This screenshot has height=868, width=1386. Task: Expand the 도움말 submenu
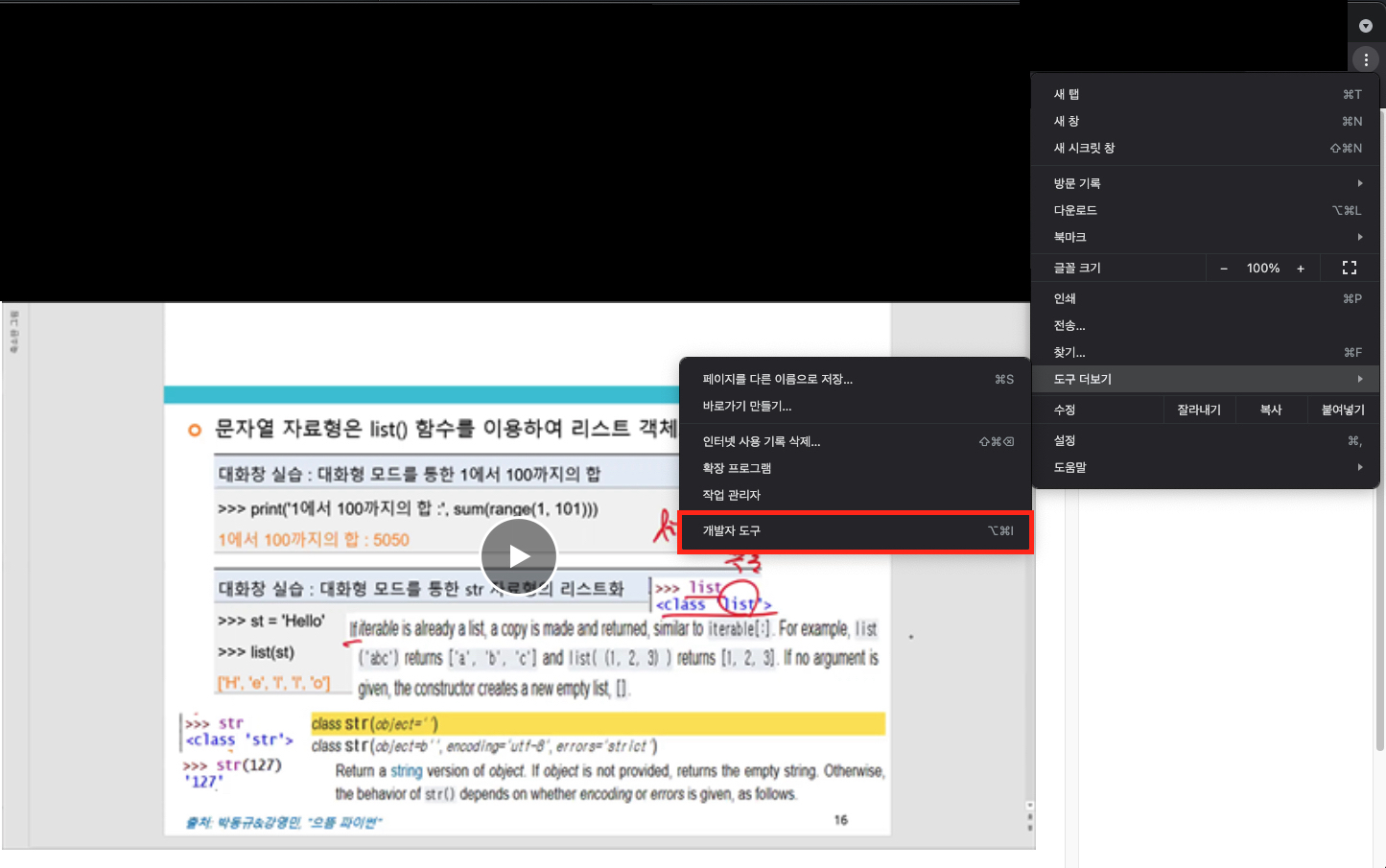pos(1206,467)
